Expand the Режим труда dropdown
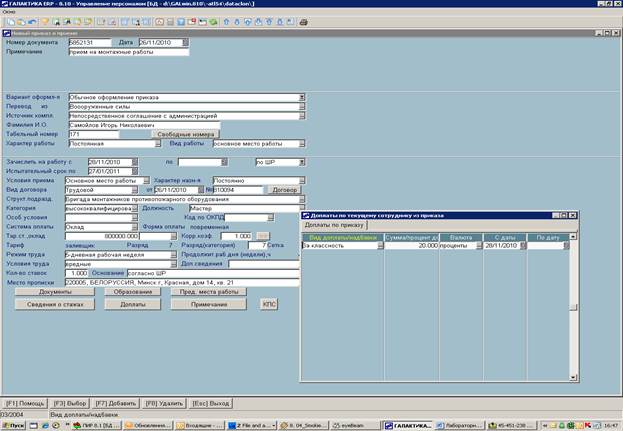Screen dimensions: 623x431 click(172, 254)
